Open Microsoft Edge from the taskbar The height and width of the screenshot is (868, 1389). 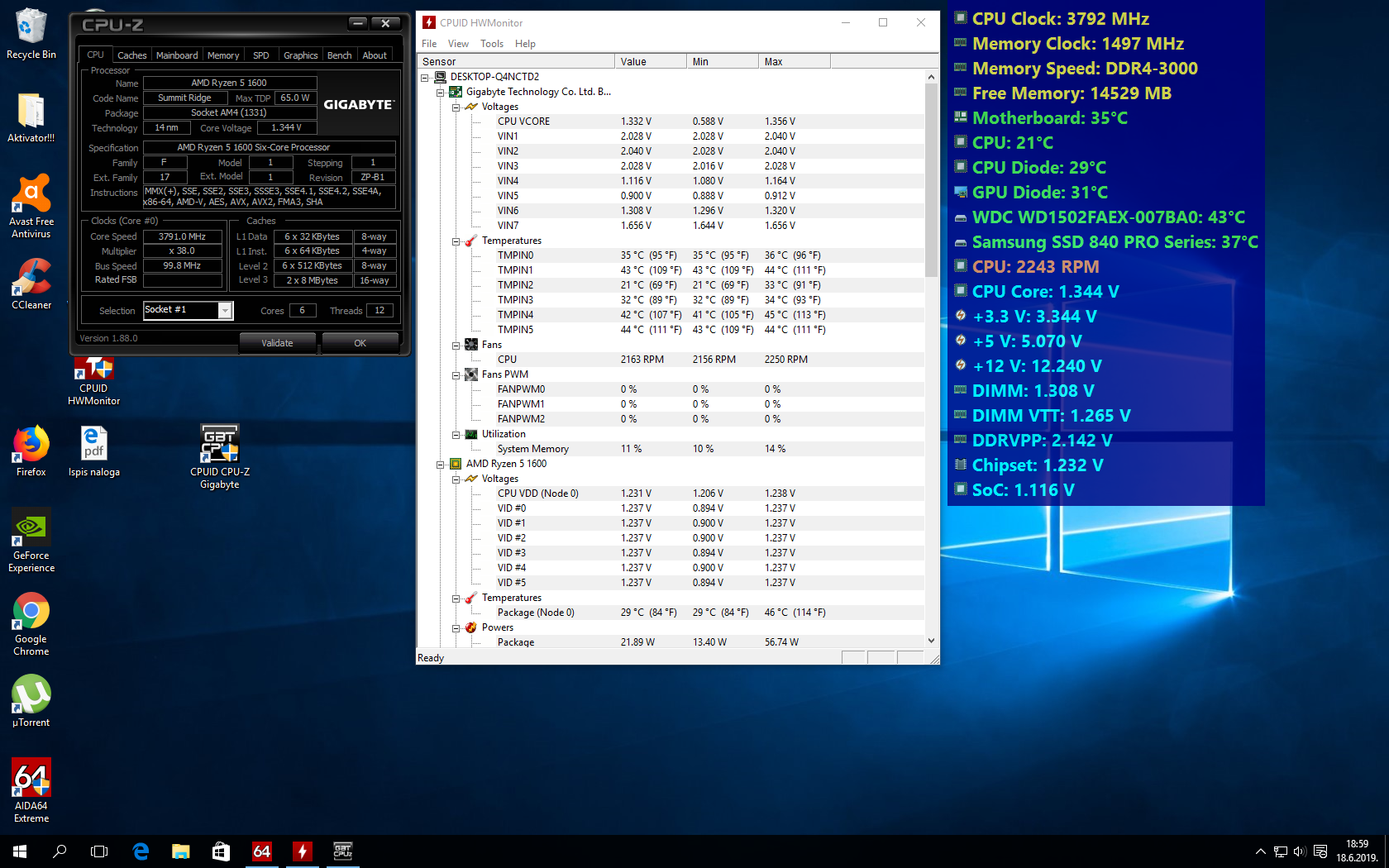coord(141,851)
